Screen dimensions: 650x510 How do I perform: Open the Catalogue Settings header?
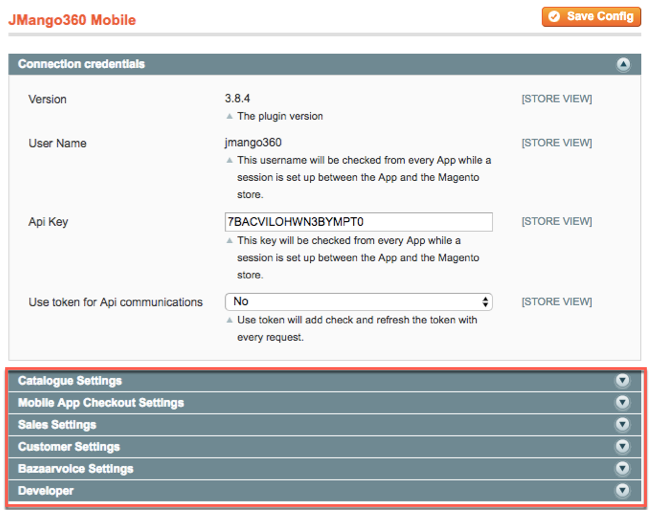tap(325, 381)
